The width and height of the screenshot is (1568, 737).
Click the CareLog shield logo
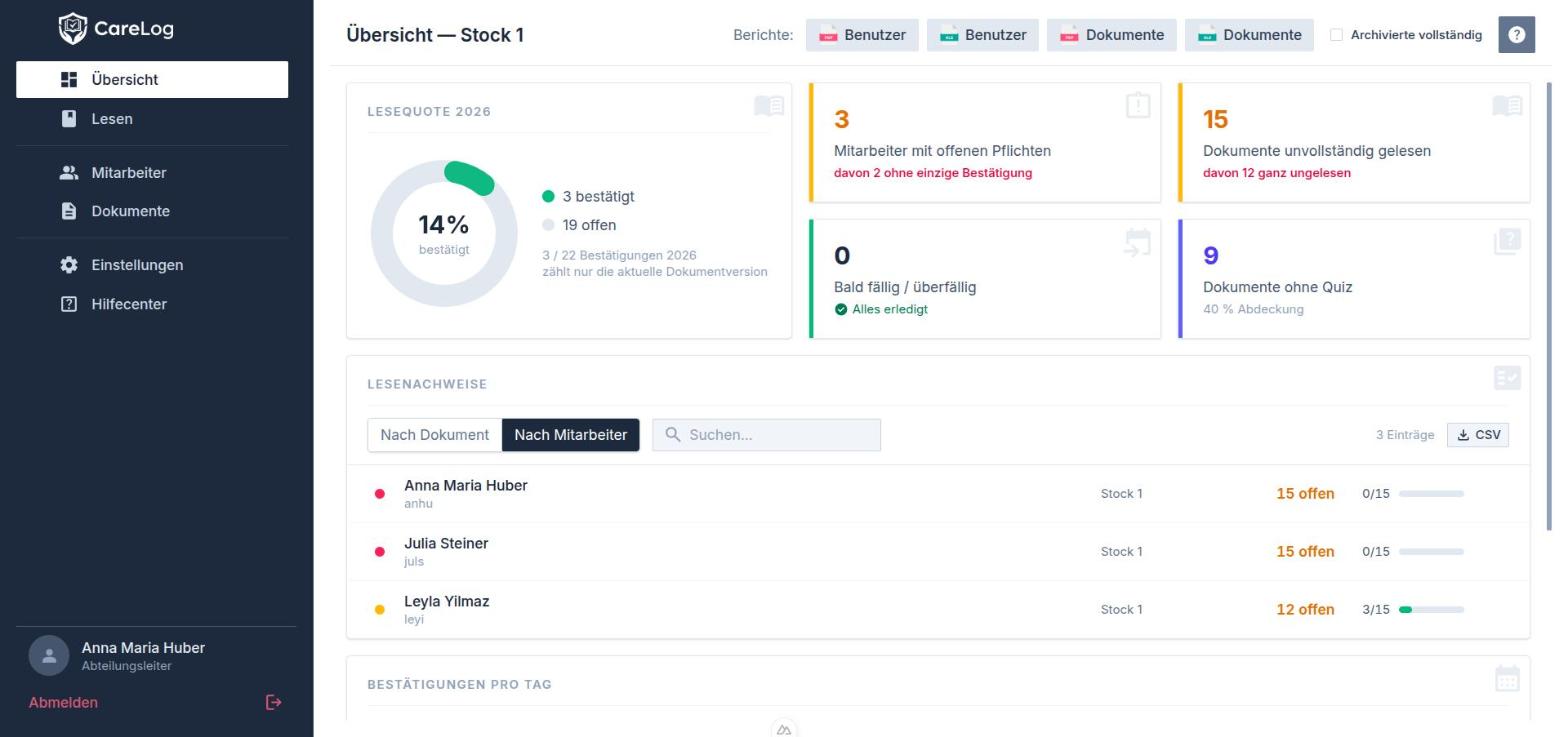tap(73, 29)
